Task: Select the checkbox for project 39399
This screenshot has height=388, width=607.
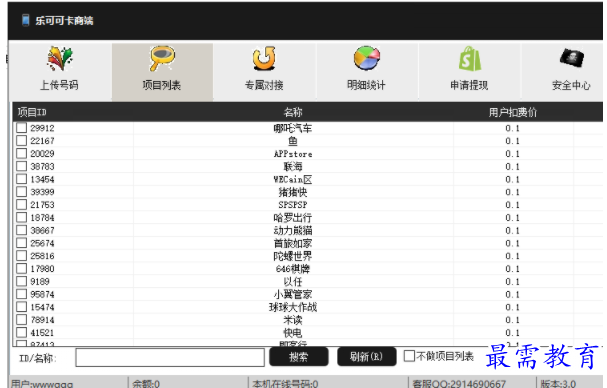Action: 22,192
